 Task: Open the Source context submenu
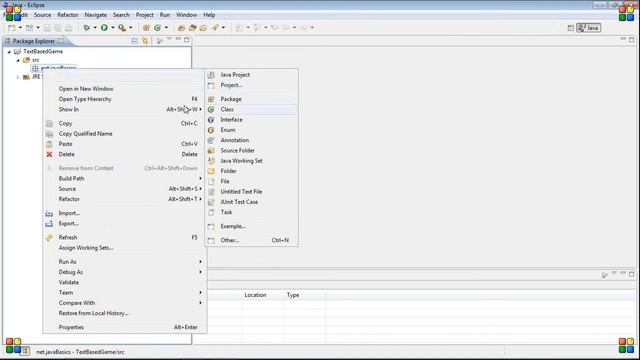tap(124, 189)
